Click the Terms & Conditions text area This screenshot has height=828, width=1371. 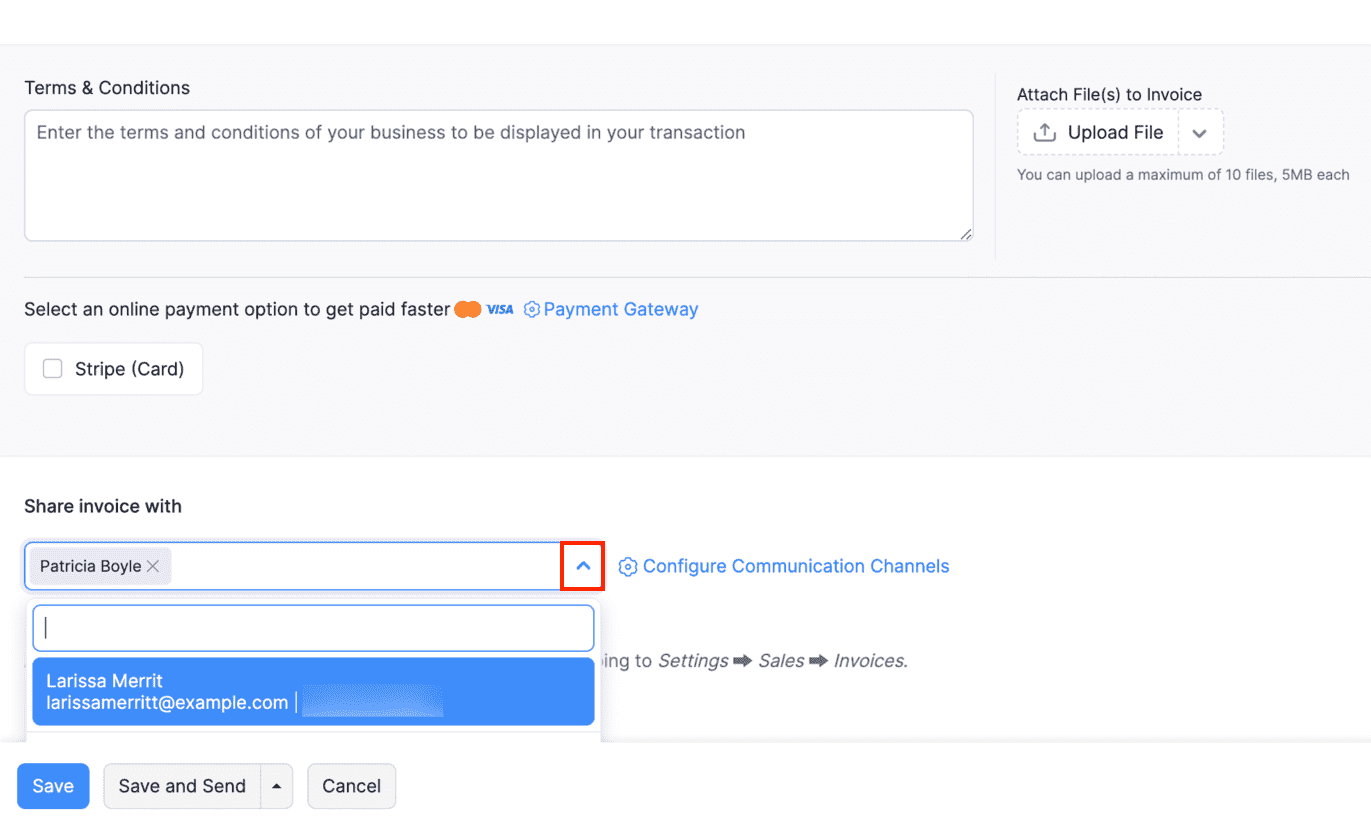coord(499,176)
